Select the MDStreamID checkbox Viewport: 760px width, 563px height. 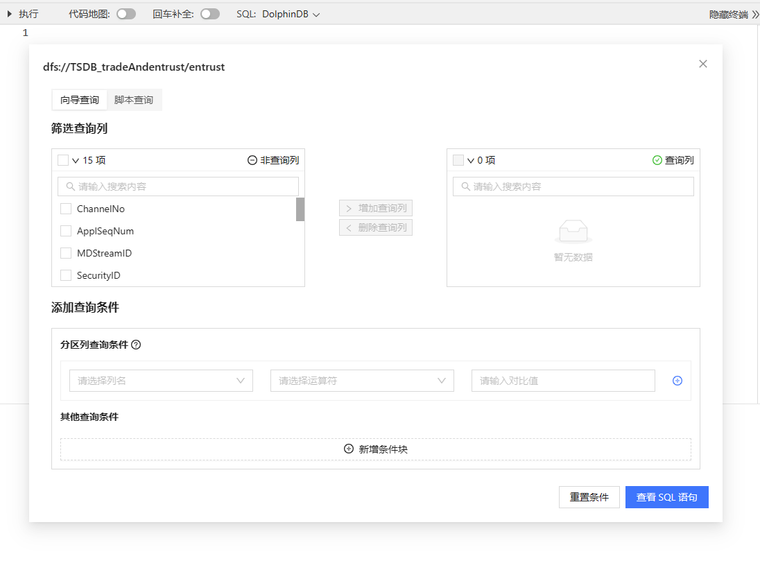(66, 253)
